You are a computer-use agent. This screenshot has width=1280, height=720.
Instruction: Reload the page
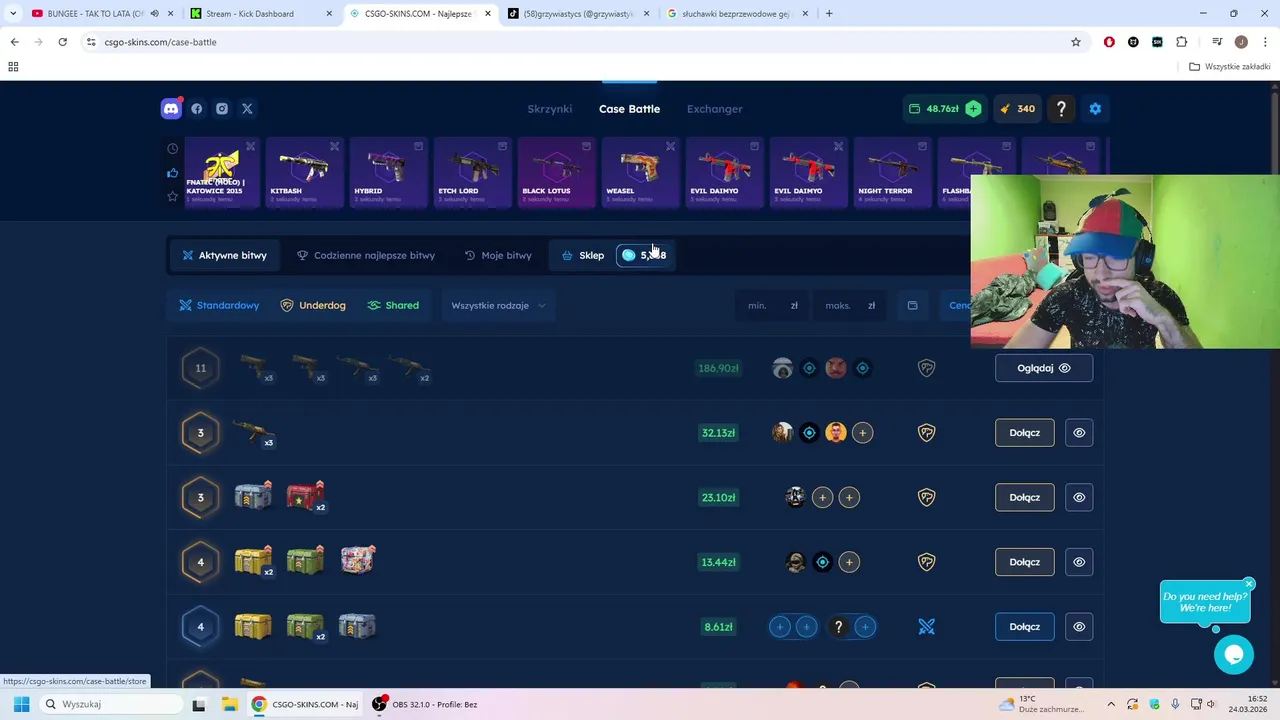click(x=62, y=42)
